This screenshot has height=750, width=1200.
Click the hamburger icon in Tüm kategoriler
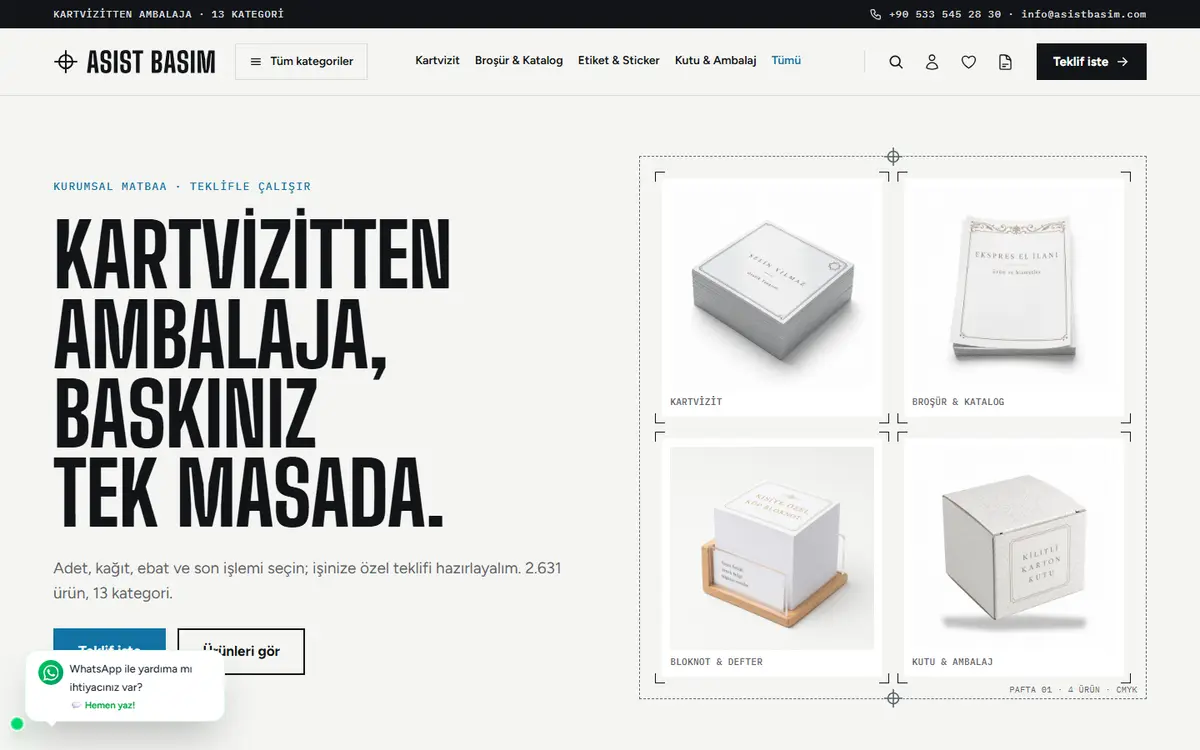pyautogui.click(x=256, y=62)
